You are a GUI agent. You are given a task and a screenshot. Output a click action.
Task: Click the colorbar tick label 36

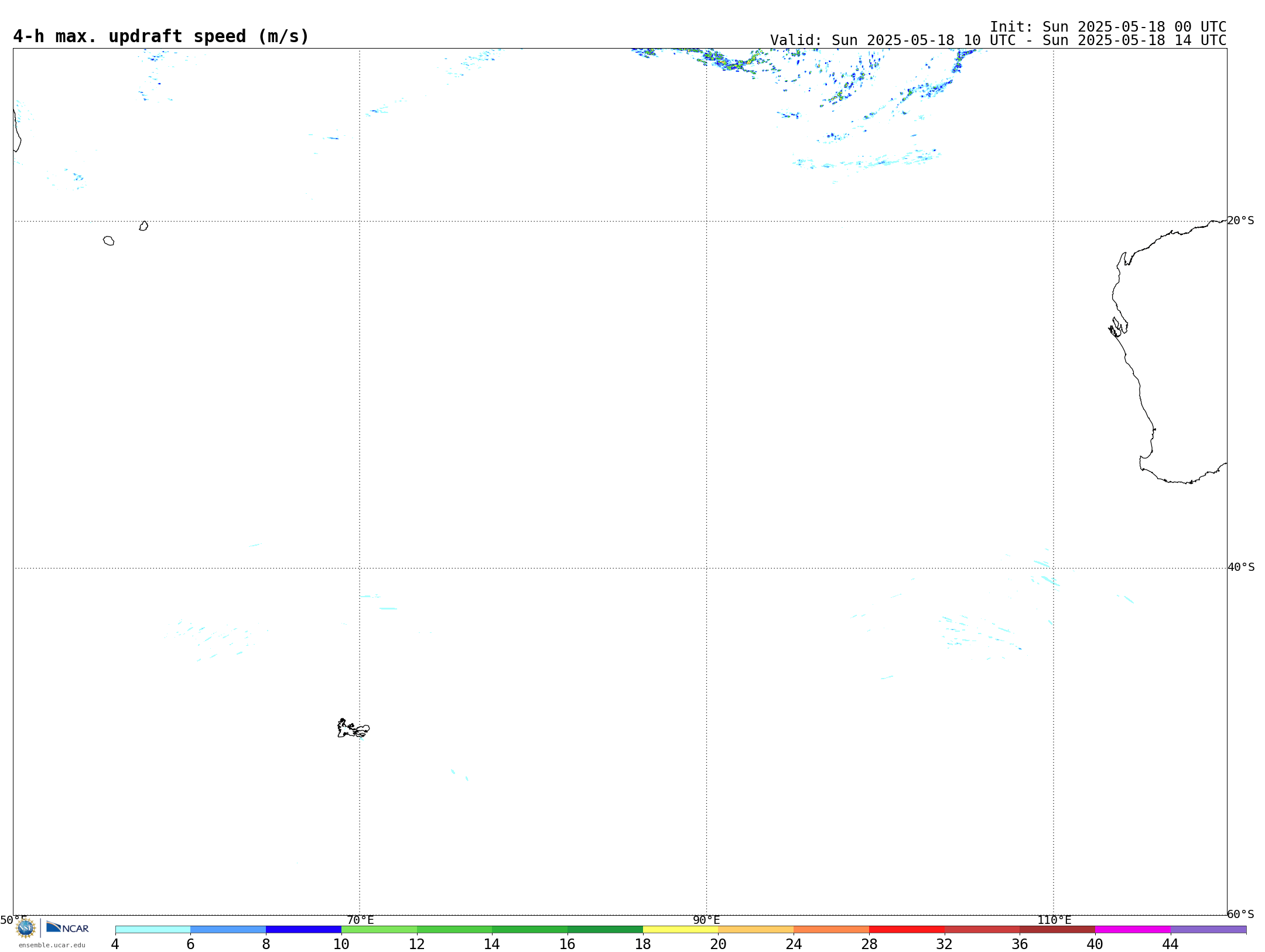(1020, 944)
